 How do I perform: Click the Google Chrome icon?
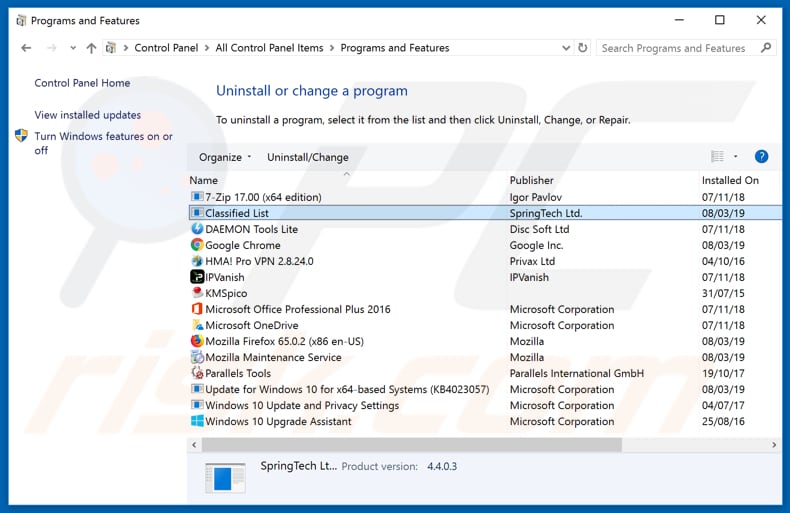tap(197, 245)
